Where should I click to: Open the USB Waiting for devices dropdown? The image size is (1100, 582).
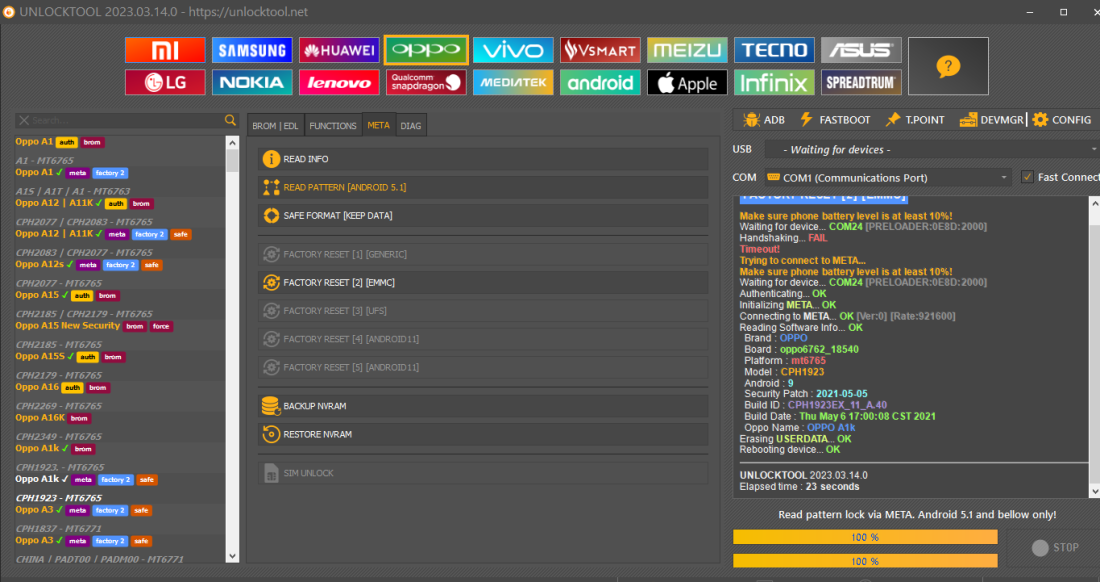(x=931, y=149)
